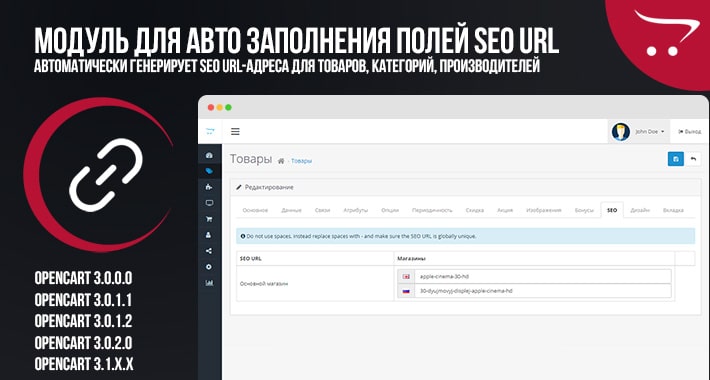Click the blue Save button
The width and height of the screenshot is (710, 380).
[x=676, y=159]
